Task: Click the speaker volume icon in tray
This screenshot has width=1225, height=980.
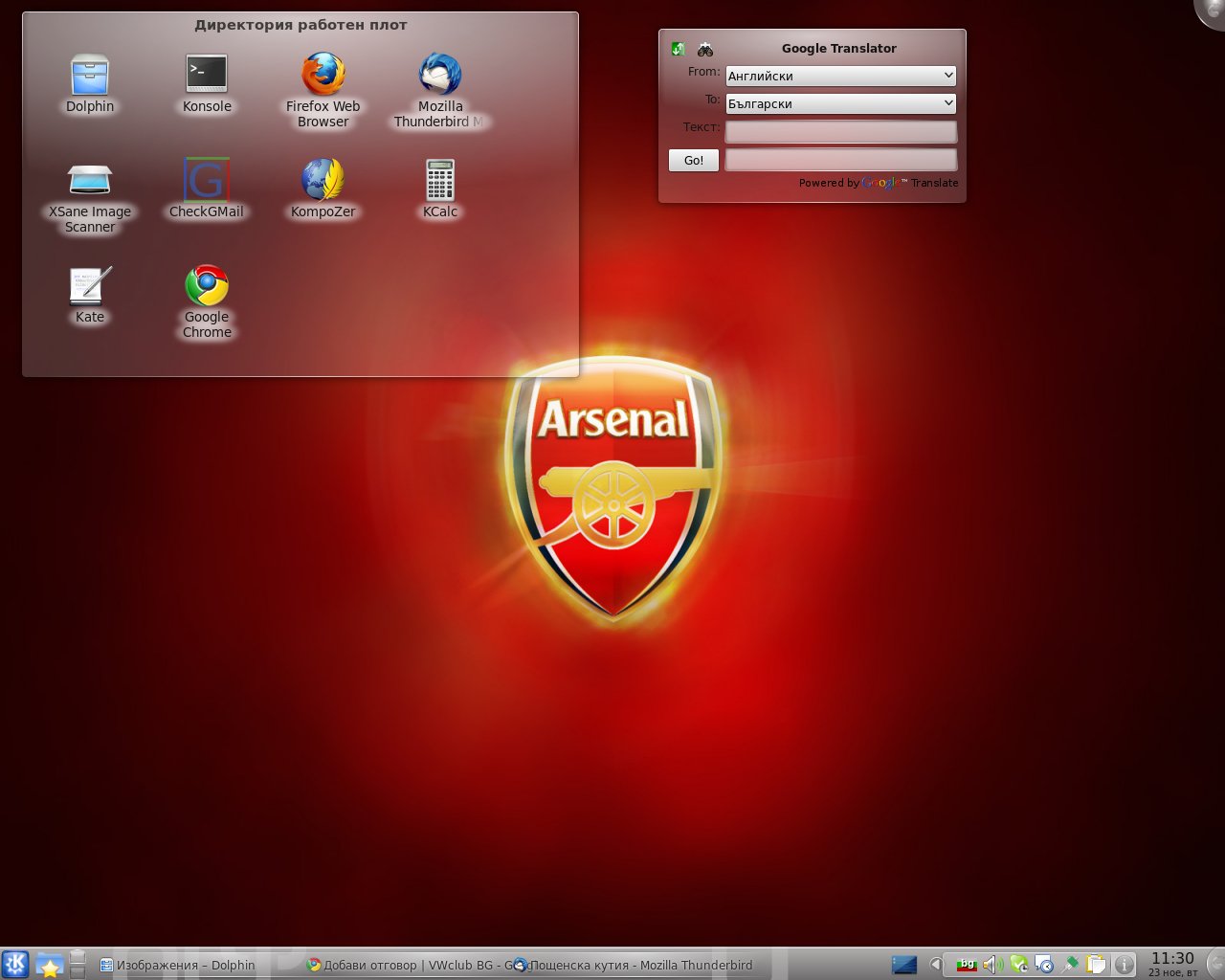Action: [991, 965]
